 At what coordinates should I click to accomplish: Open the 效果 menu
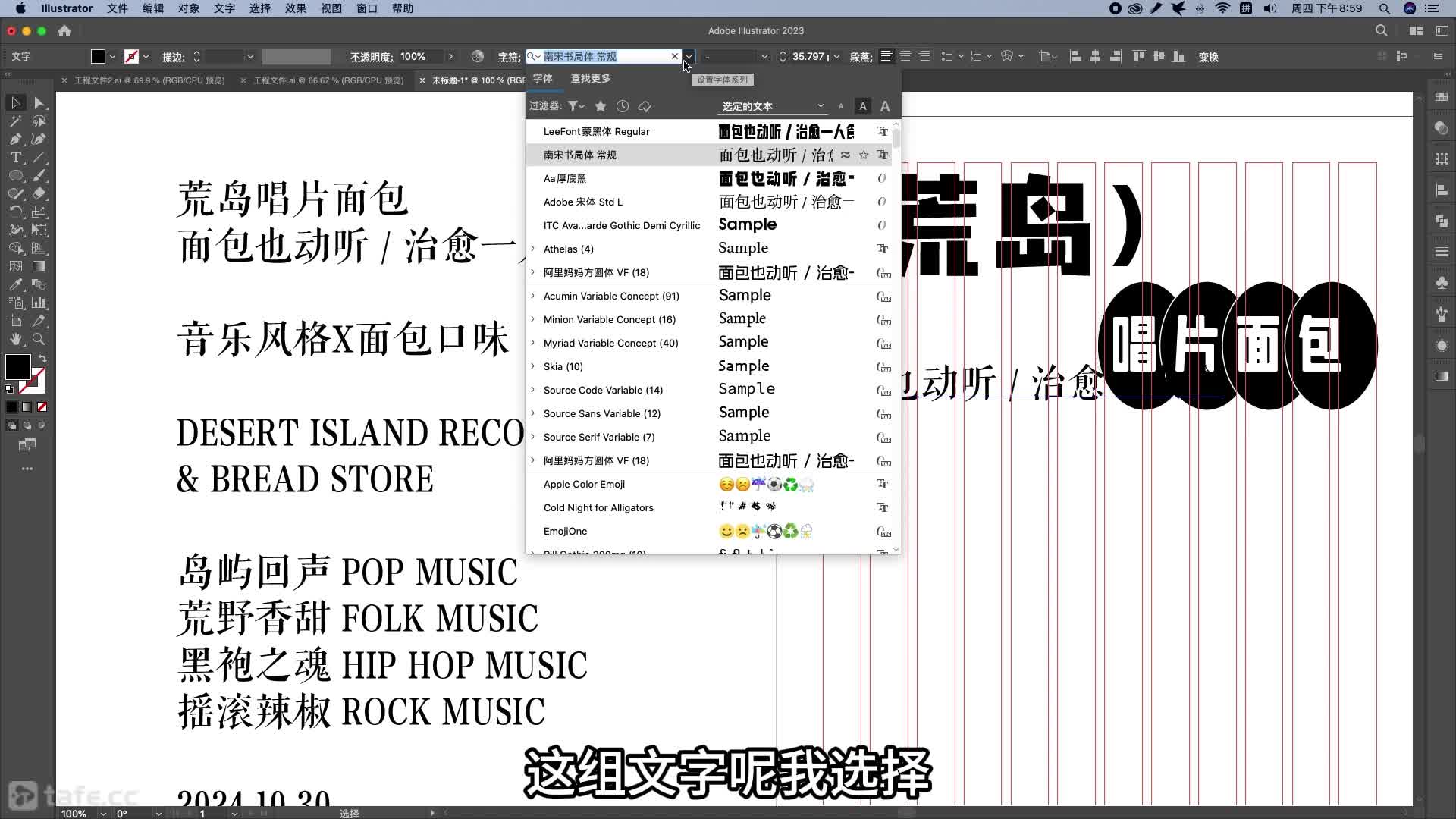[296, 8]
